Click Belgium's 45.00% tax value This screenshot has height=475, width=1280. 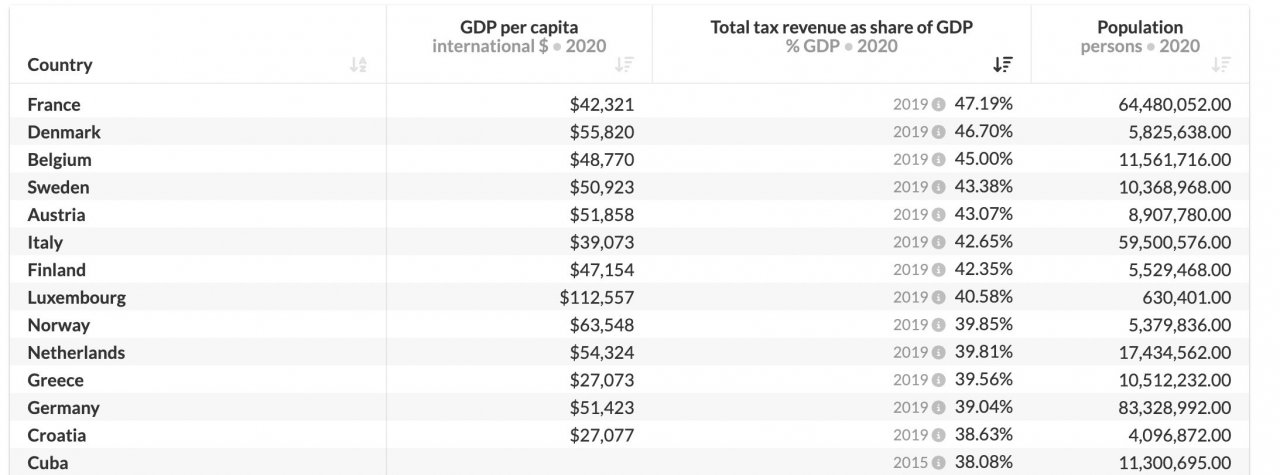(x=983, y=159)
